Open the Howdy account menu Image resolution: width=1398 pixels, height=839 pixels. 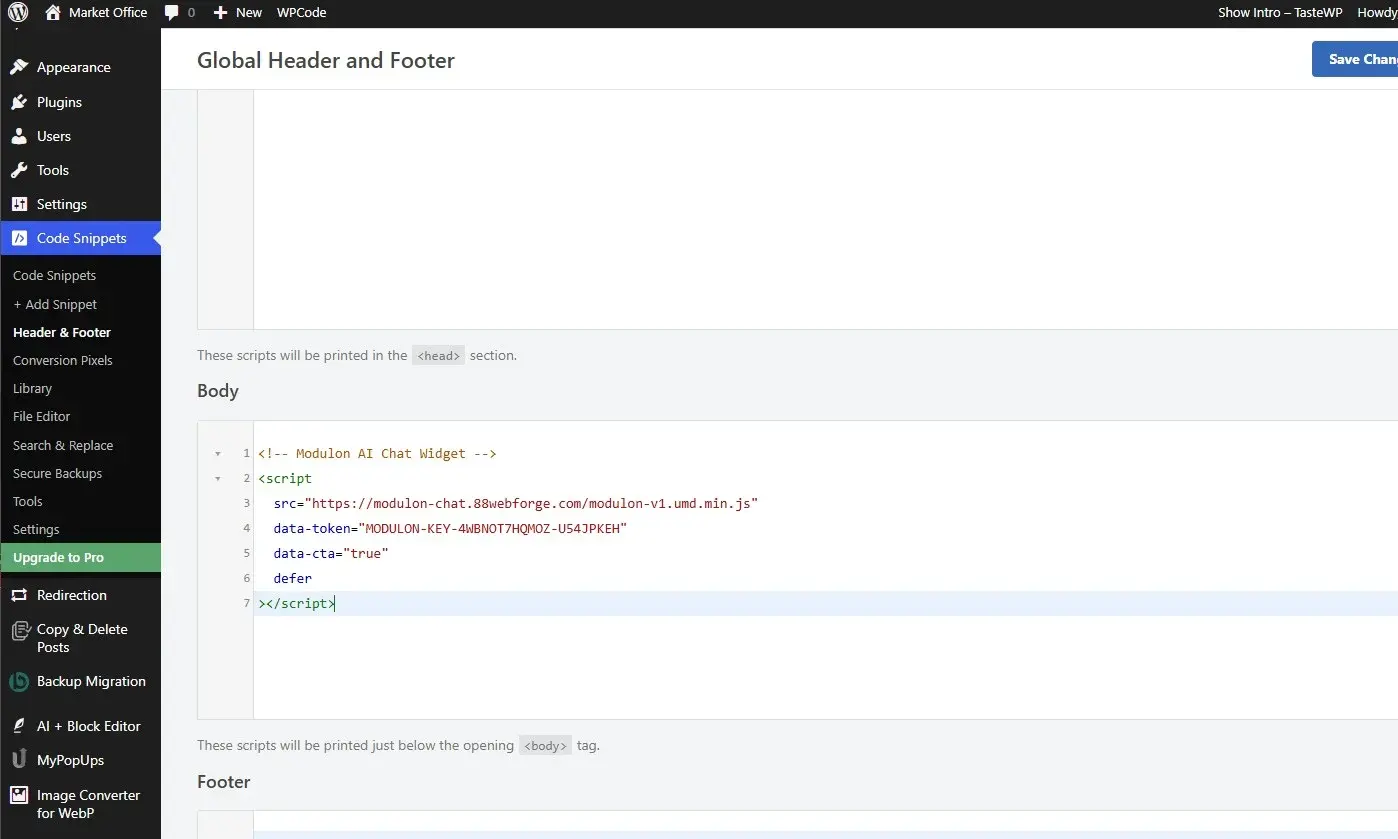point(1377,13)
